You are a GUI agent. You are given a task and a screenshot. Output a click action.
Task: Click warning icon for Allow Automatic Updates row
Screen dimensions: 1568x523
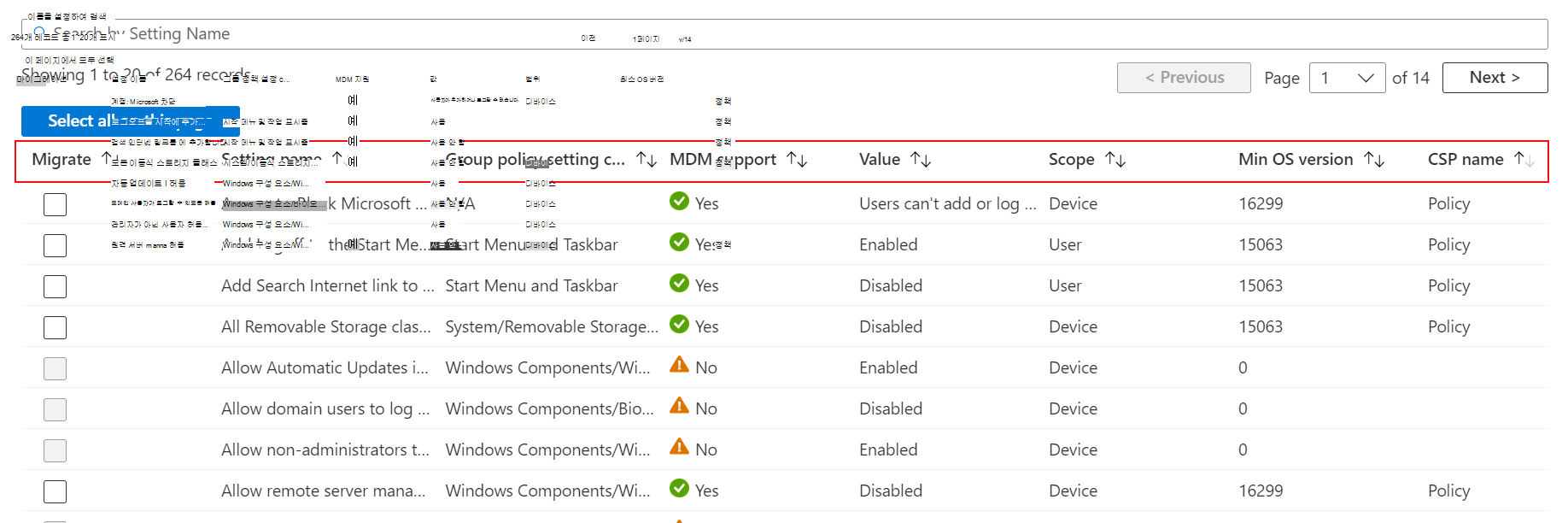679,365
